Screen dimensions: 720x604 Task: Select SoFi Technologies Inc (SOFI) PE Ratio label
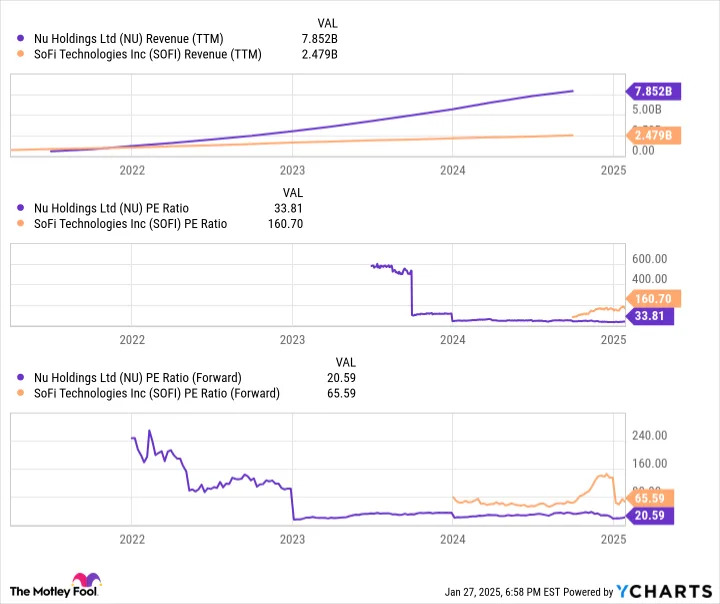point(130,224)
